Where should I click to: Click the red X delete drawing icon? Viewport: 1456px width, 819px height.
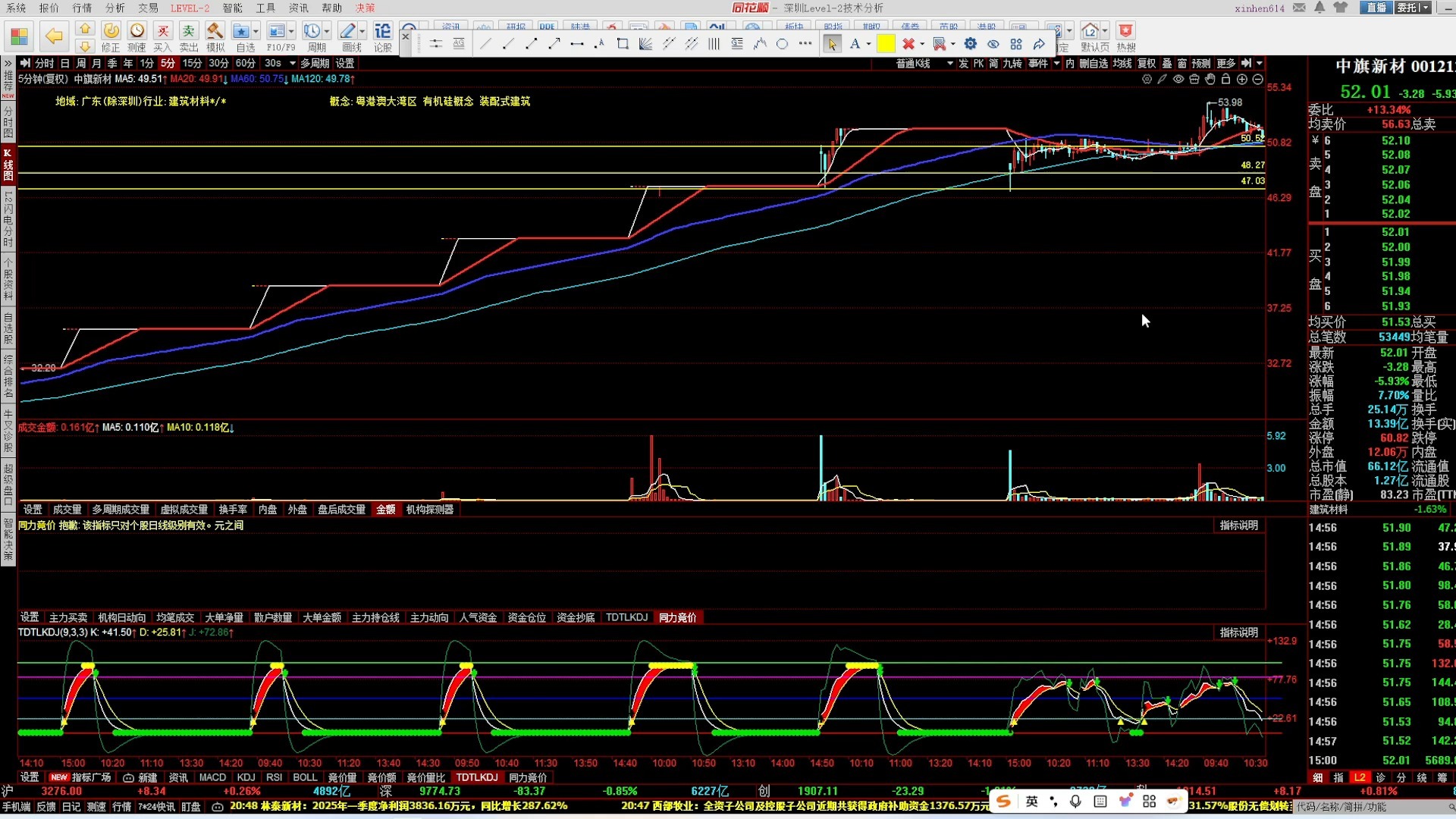tap(908, 44)
